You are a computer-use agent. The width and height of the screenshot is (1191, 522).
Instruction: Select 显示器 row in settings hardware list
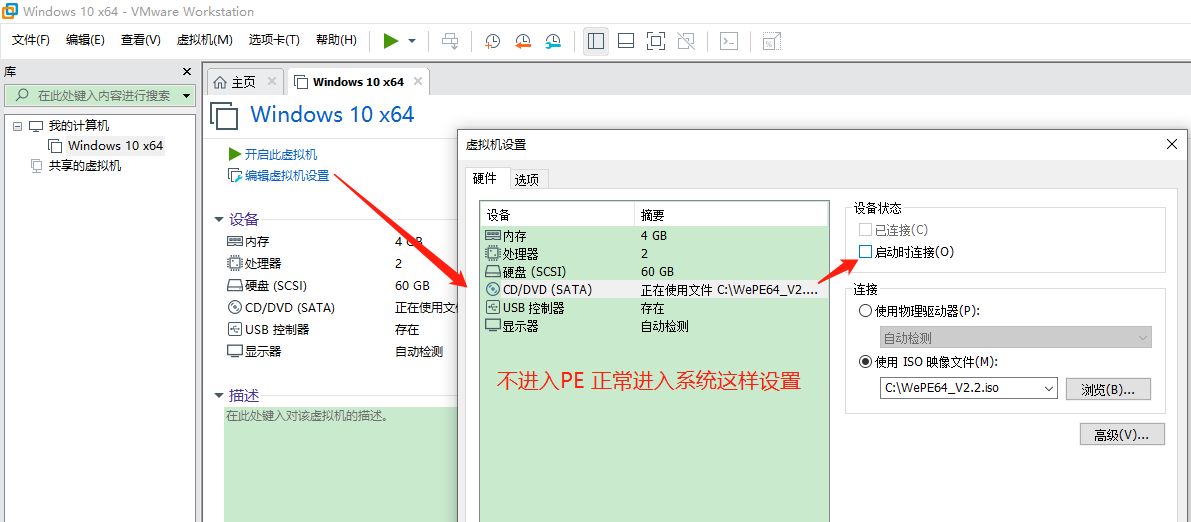click(655, 326)
